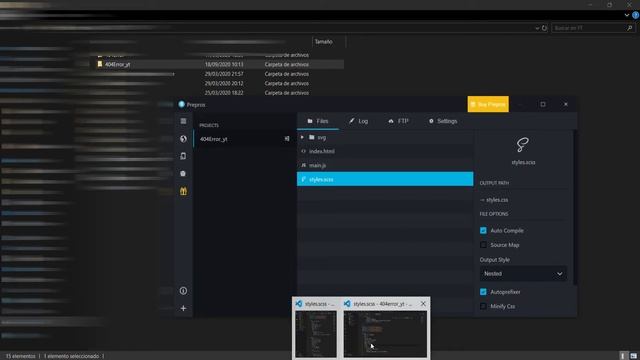Click '15 elementos' in the status bar
The image size is (640, 360).
click(x=20, y=356)
